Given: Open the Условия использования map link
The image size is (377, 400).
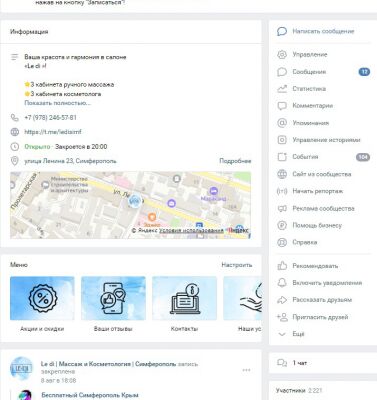Looking at the screenshot, I should [191, 230].
